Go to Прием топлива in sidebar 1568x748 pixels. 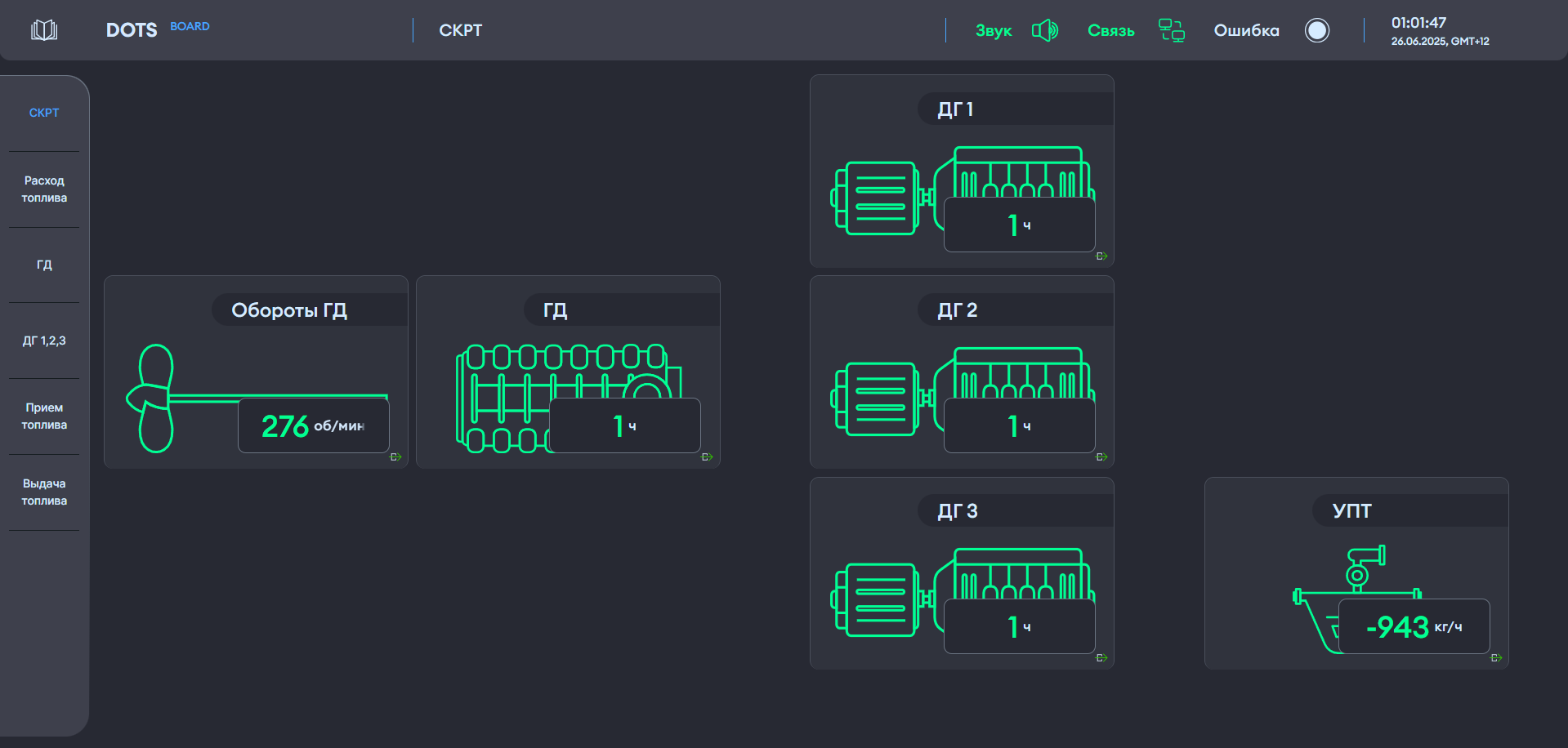coord(44,416)
